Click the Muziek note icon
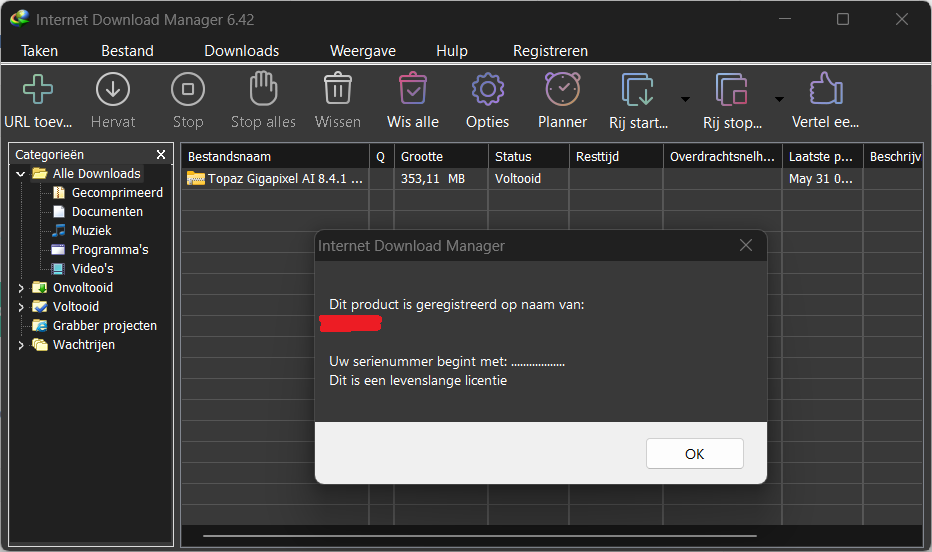 pyautogui.click(x=59, y=231)
